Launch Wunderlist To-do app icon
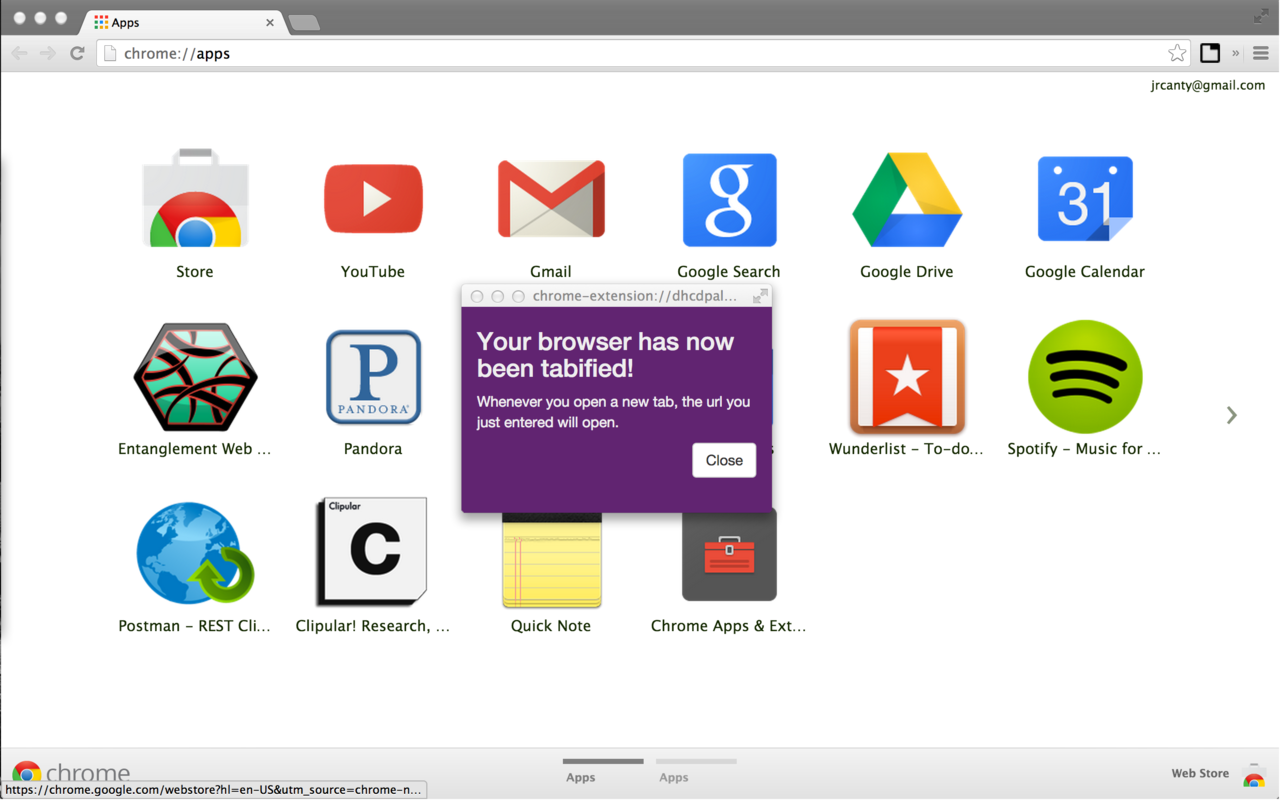Screen dimensions: 1280x800 907,377
